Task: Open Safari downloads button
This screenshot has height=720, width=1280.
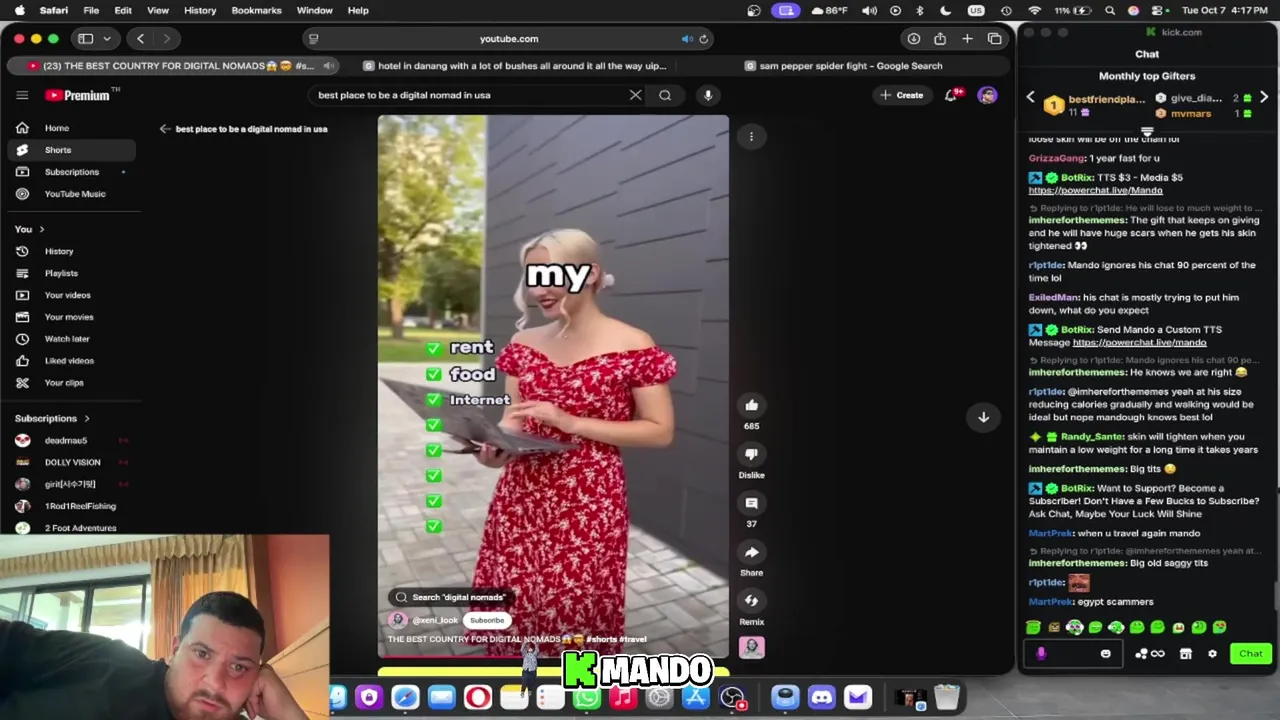Action: point(913,39)
